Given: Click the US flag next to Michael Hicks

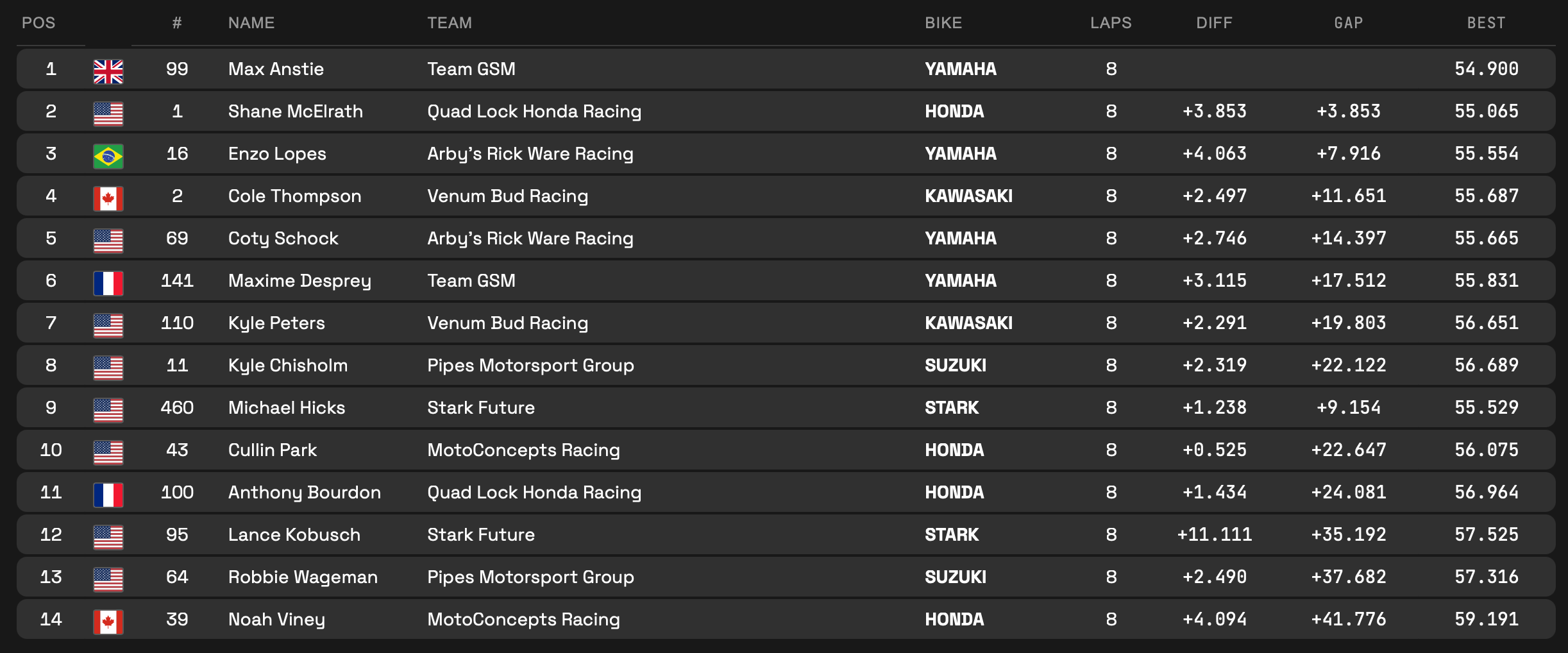Looking at the screenshot, I should tap(108, 410).
